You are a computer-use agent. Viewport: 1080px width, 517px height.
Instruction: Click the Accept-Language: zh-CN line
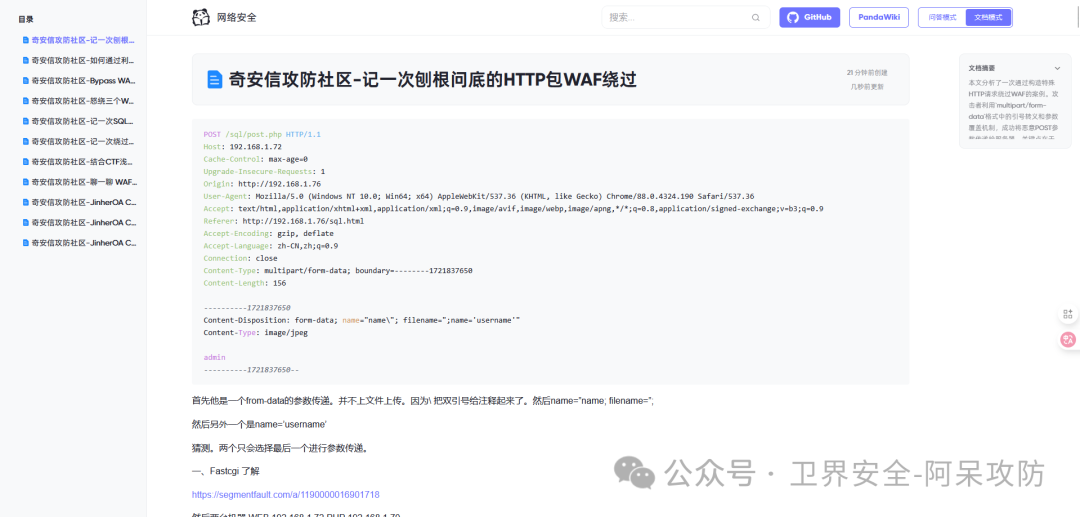coord(271,246)
